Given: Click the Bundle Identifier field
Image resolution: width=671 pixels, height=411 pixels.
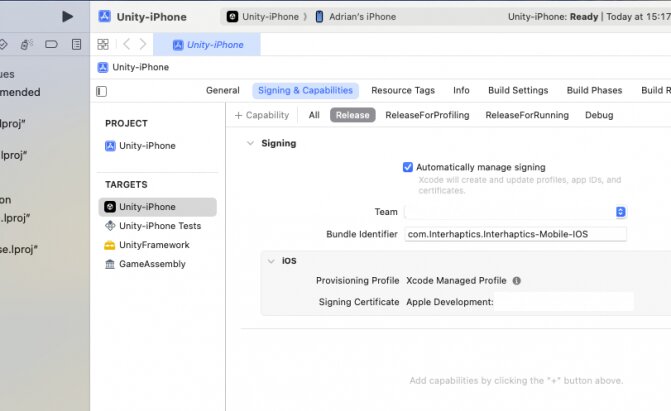Looking at the screenshot, I should (x=515, y=234).
